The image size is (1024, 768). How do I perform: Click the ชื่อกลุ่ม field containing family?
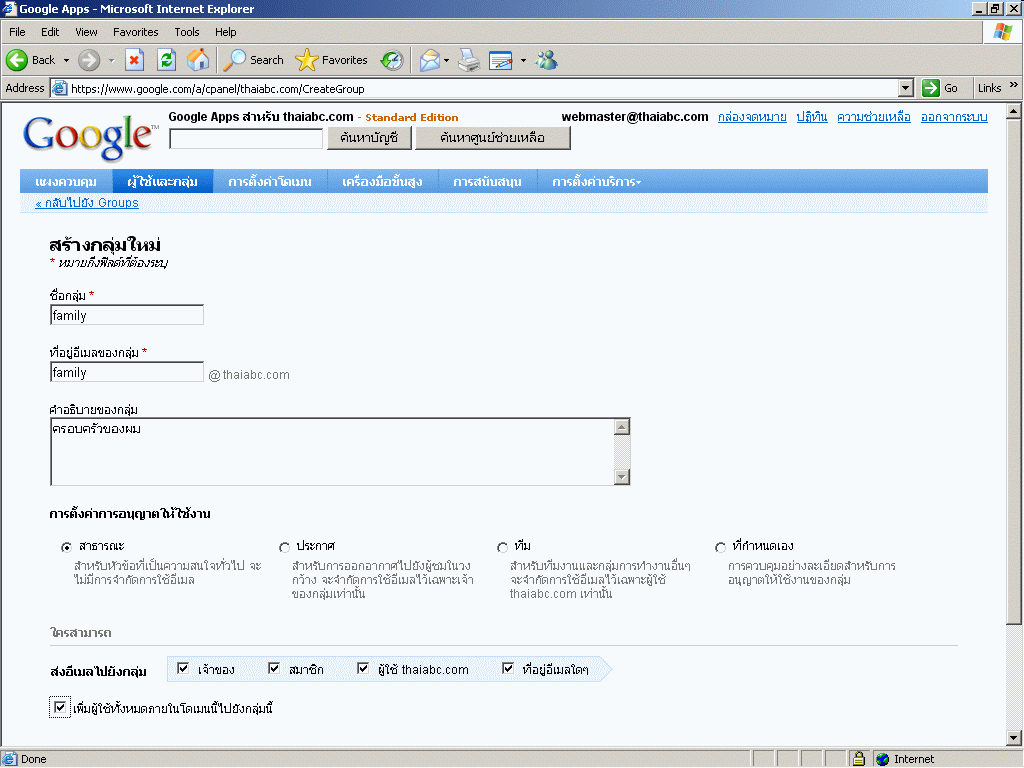coord(127,315)
